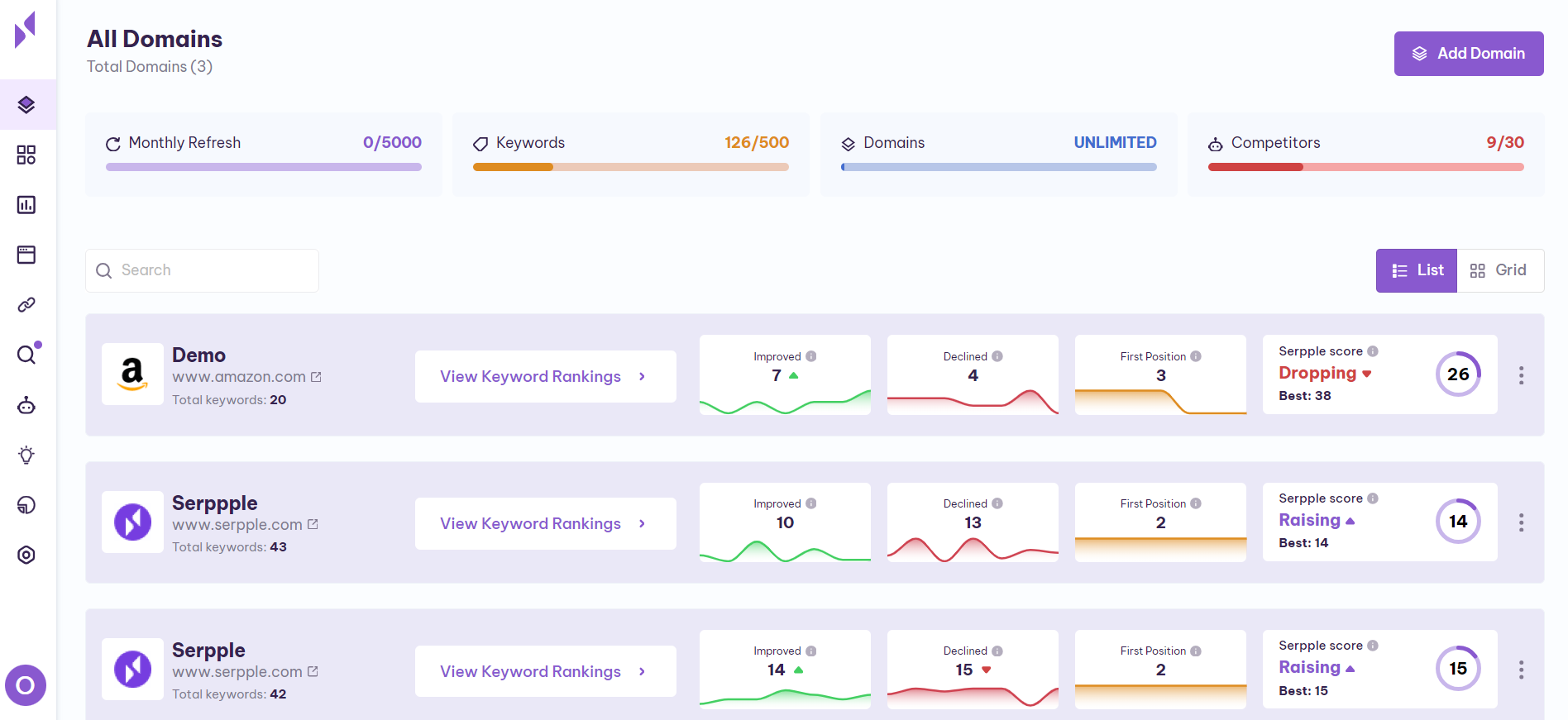Click the score ring showing 14 for Serppple

[1458, 522]
